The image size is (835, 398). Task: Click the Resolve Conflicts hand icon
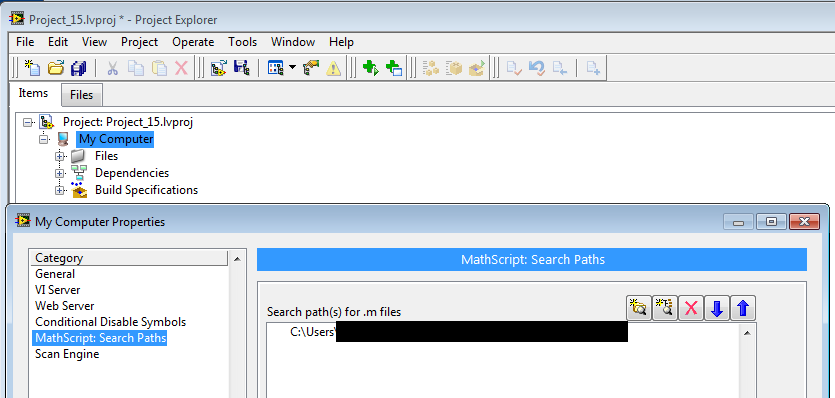(x=310, y=68)
